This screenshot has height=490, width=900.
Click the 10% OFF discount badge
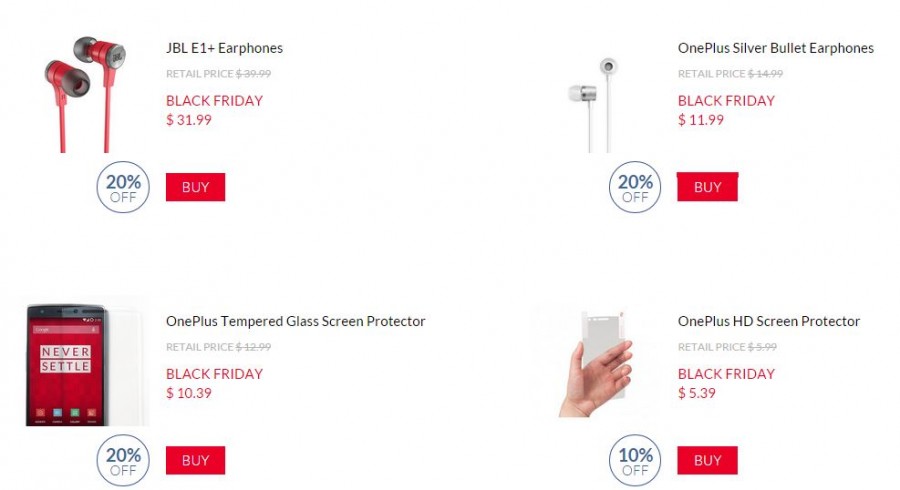(635, 462)
